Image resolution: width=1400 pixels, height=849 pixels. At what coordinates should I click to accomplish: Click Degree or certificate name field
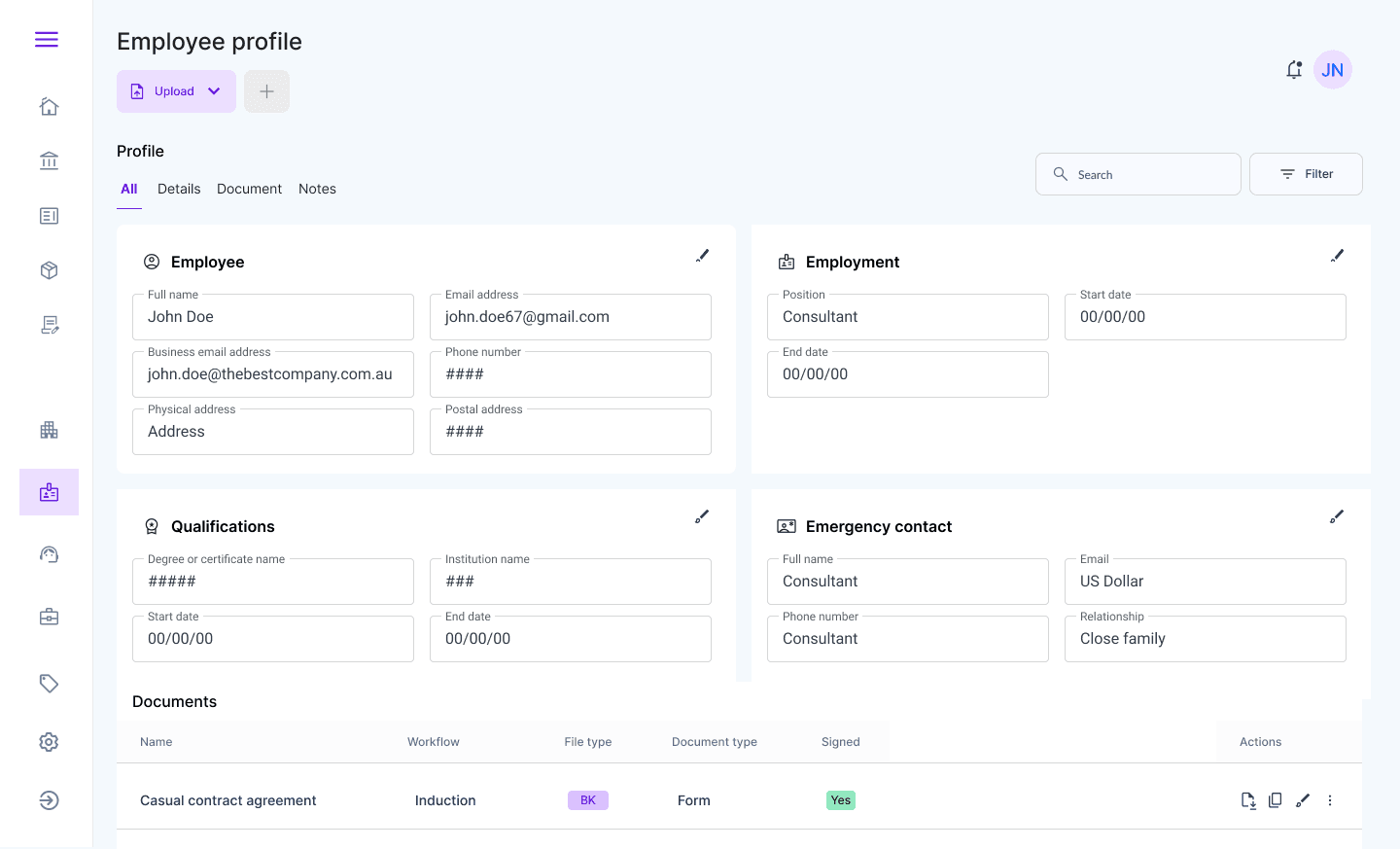[x=273, y=582]
